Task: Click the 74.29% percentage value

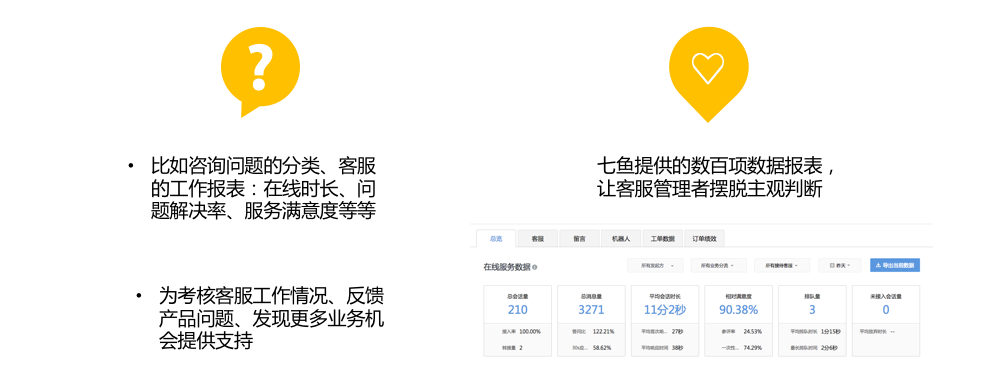Action: coord(754,348)
